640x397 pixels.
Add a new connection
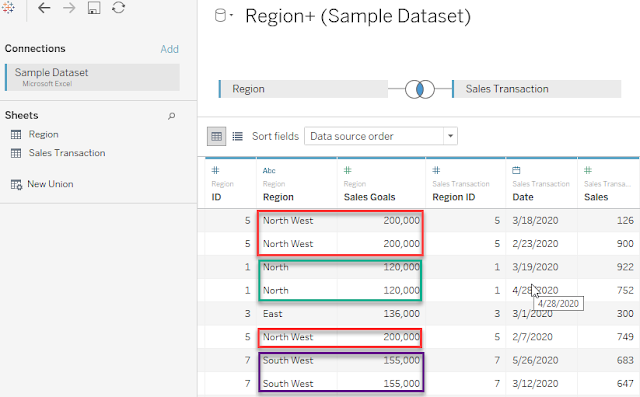click(x=169, y=49)
